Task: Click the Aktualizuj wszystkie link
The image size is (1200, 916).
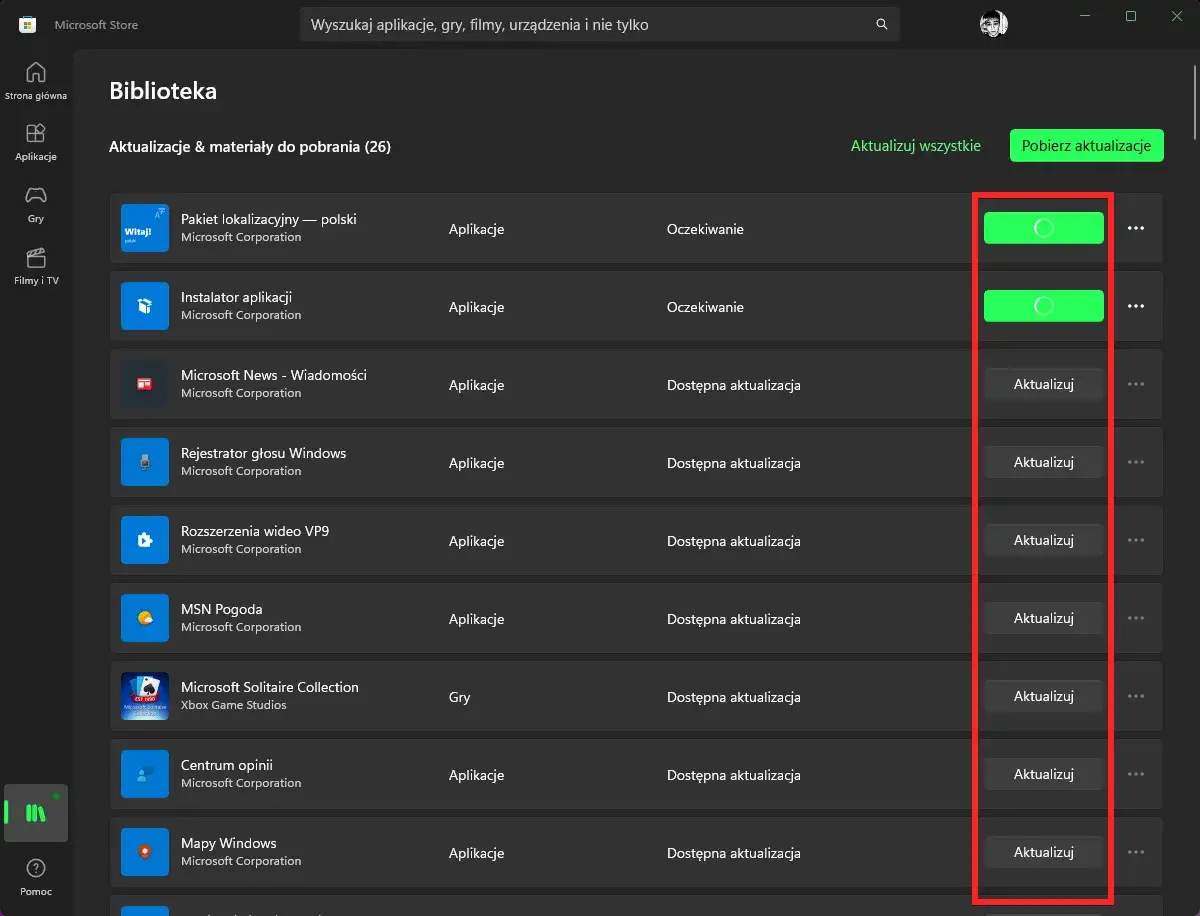Action: (x=915, y=146)
